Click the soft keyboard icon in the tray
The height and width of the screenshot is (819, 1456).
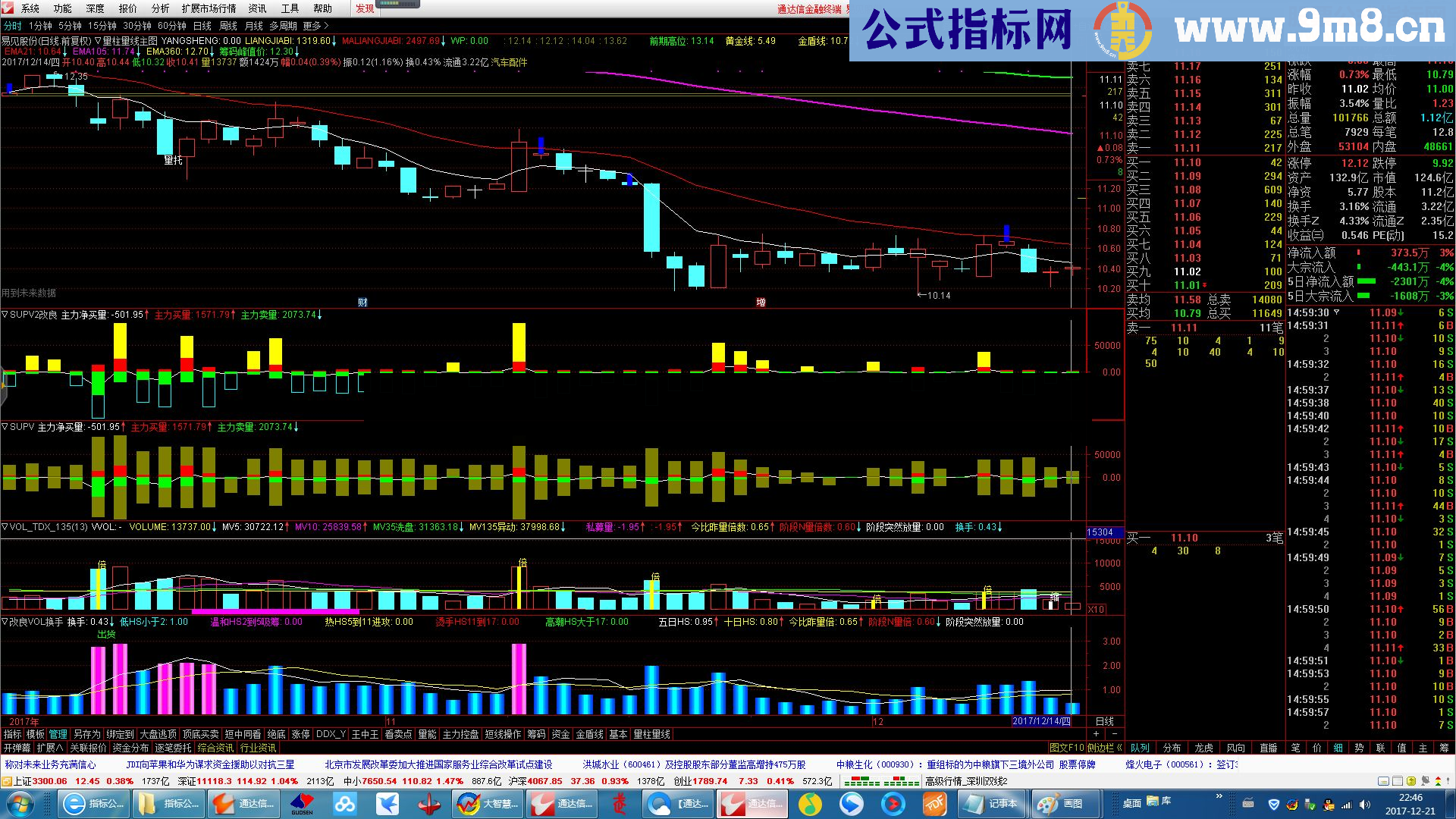[1247, 804]
